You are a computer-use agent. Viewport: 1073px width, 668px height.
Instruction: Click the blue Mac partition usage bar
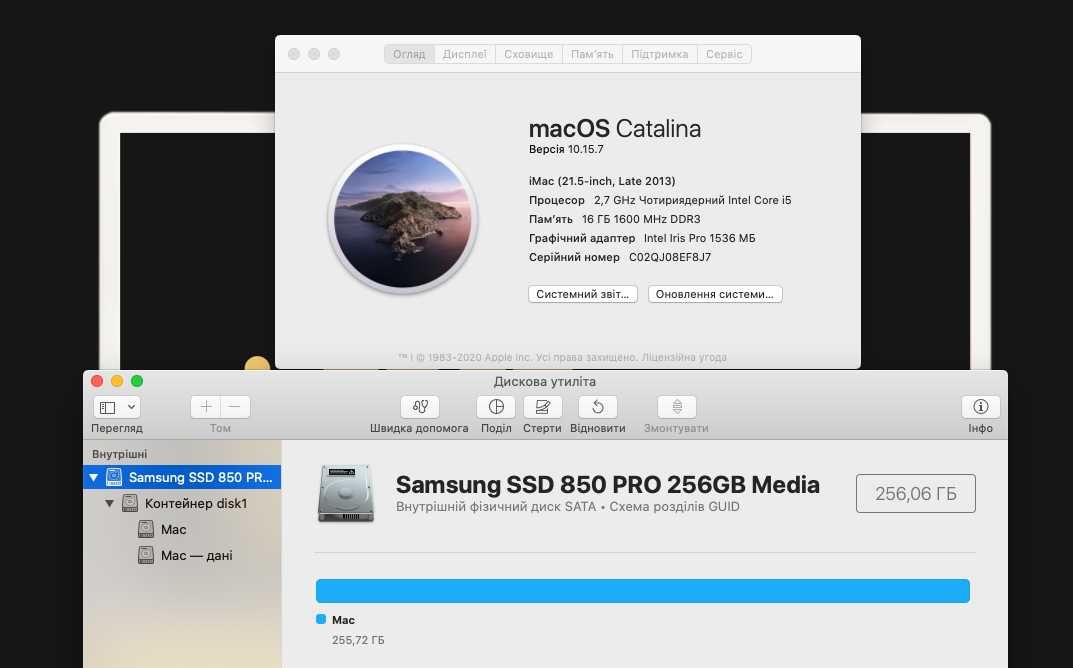point(643,591)
